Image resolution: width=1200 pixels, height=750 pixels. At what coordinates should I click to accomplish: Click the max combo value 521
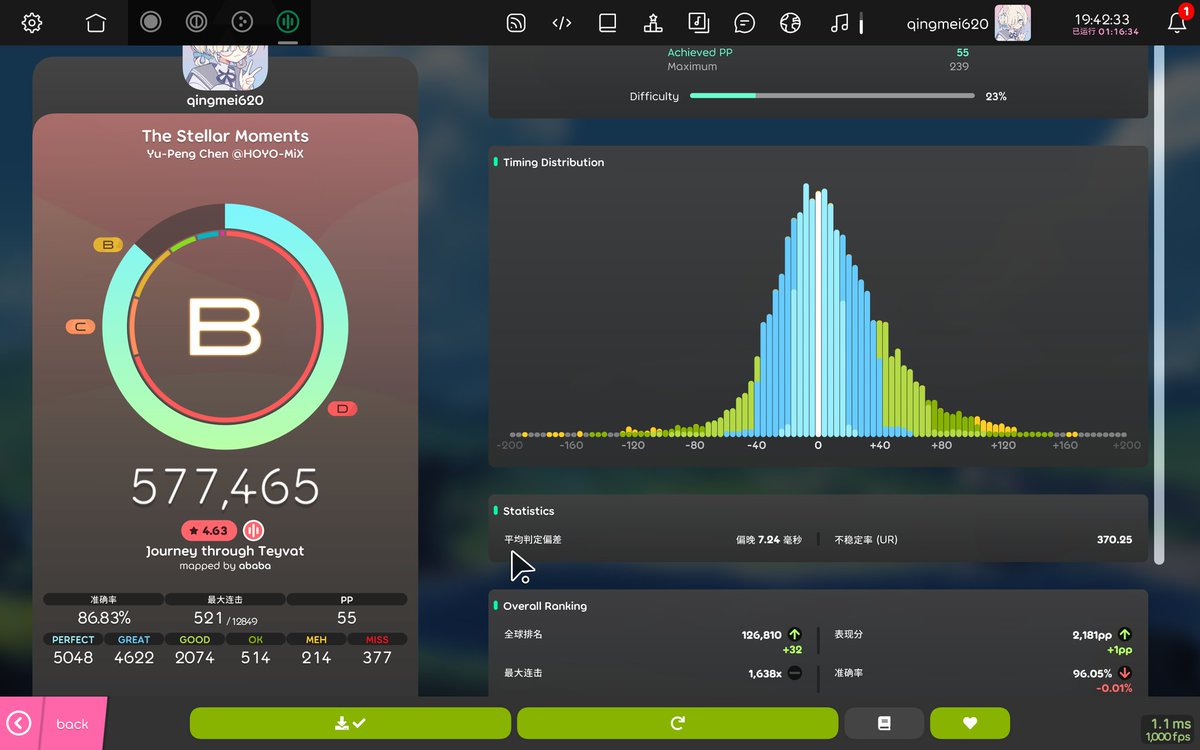coord(208,618)
